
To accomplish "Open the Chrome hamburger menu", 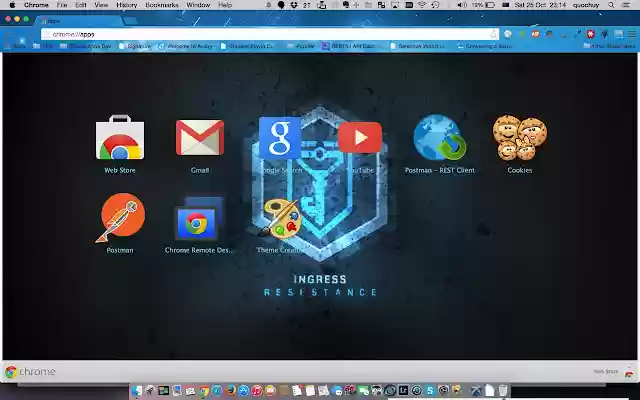I will pyautogui.click(x=632, y=34).
